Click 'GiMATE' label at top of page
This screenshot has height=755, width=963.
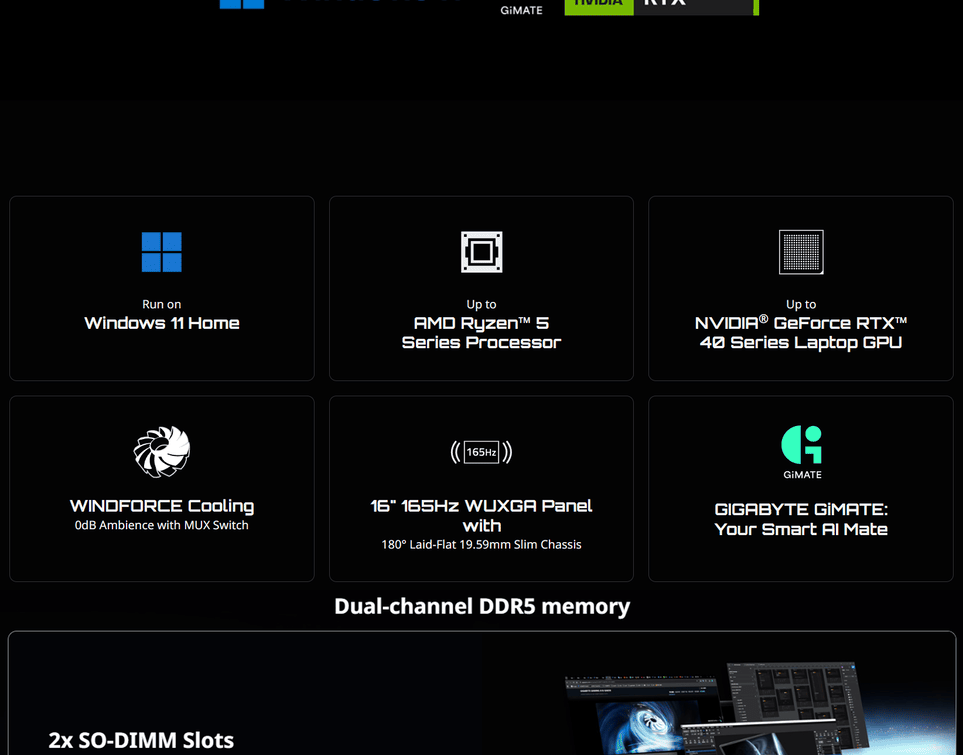click(x=521, y=10)
